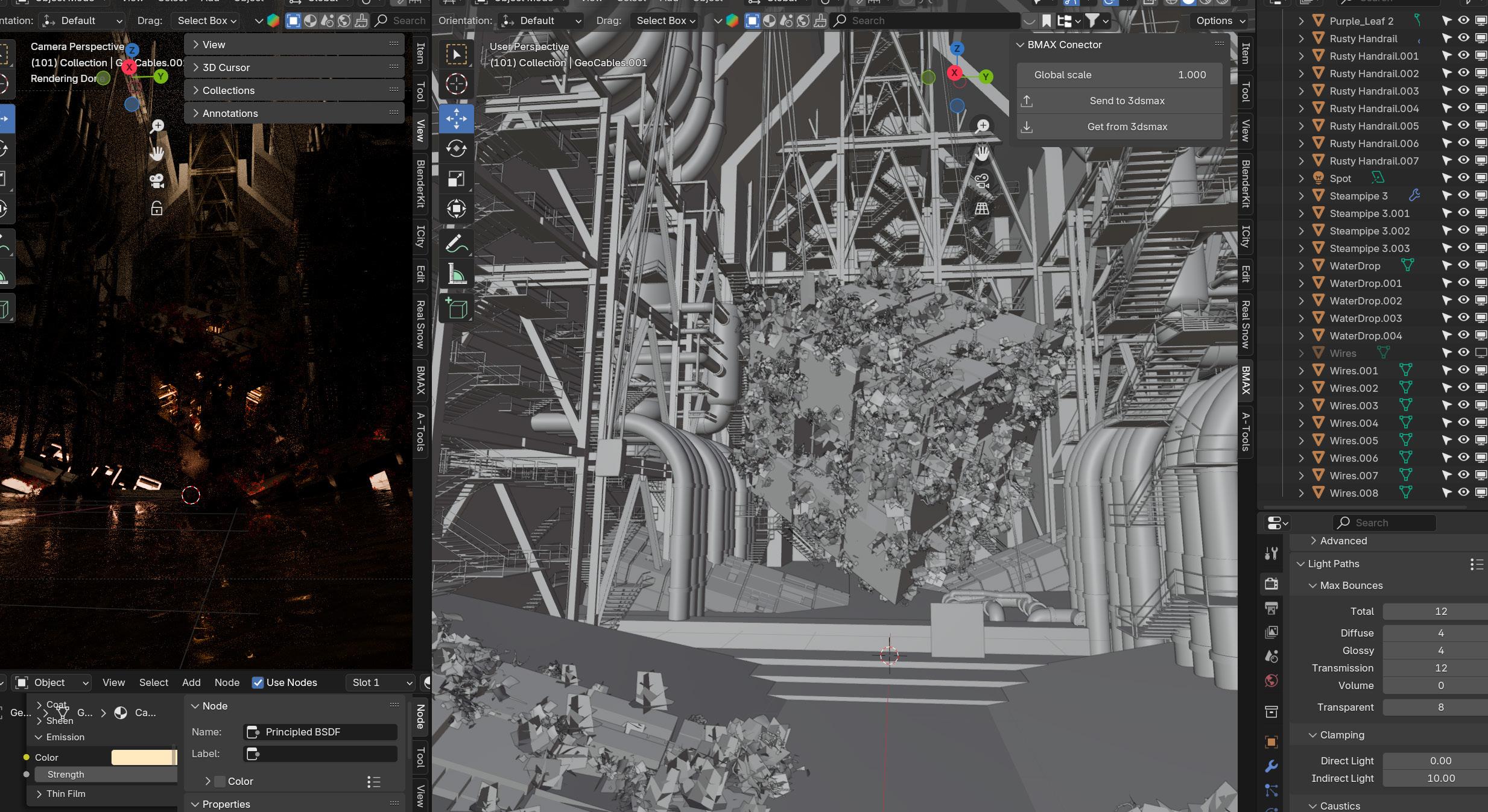Image resolution: width=1488 pixels, height=812 pixels.
Task: Collapse the Clamping subsection
Action: (x=1312, y=735)
